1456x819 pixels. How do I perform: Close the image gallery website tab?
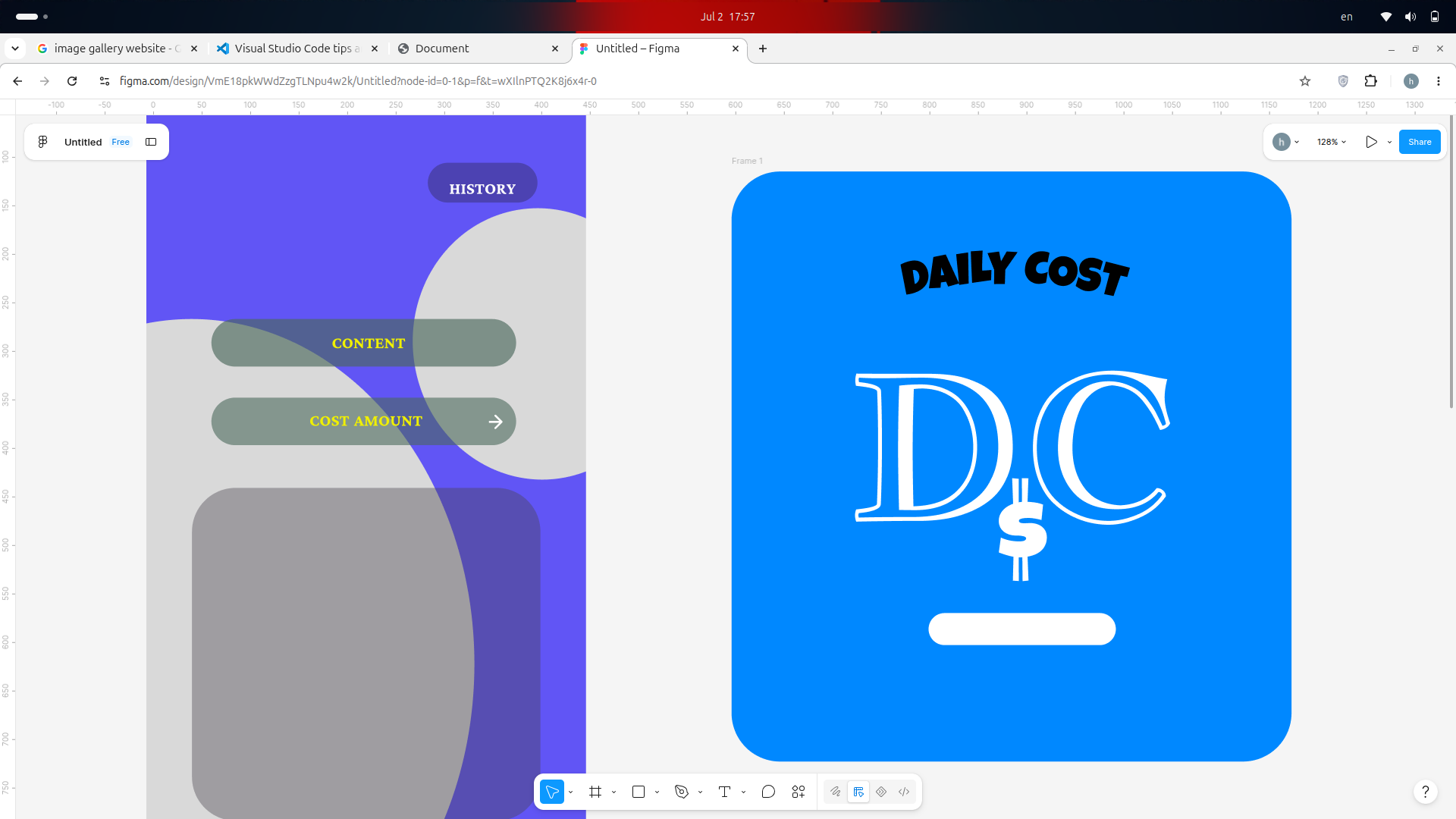pyautogui.click(x=194, y=49)
